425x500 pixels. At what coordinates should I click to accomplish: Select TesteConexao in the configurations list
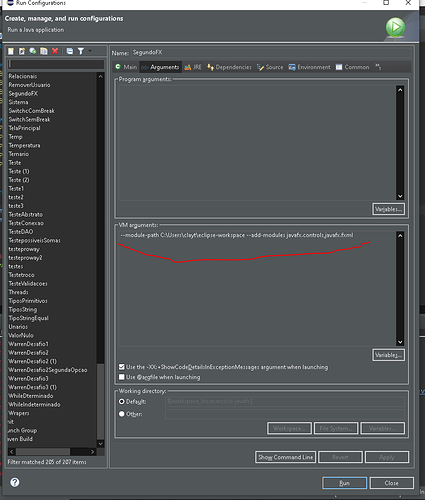pos(26,223)
